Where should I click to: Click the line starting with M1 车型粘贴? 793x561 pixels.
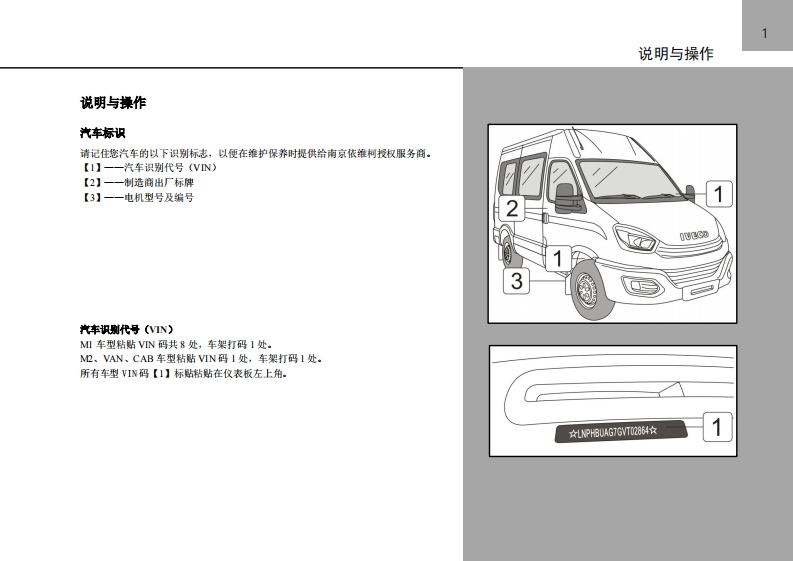[175, 344]
